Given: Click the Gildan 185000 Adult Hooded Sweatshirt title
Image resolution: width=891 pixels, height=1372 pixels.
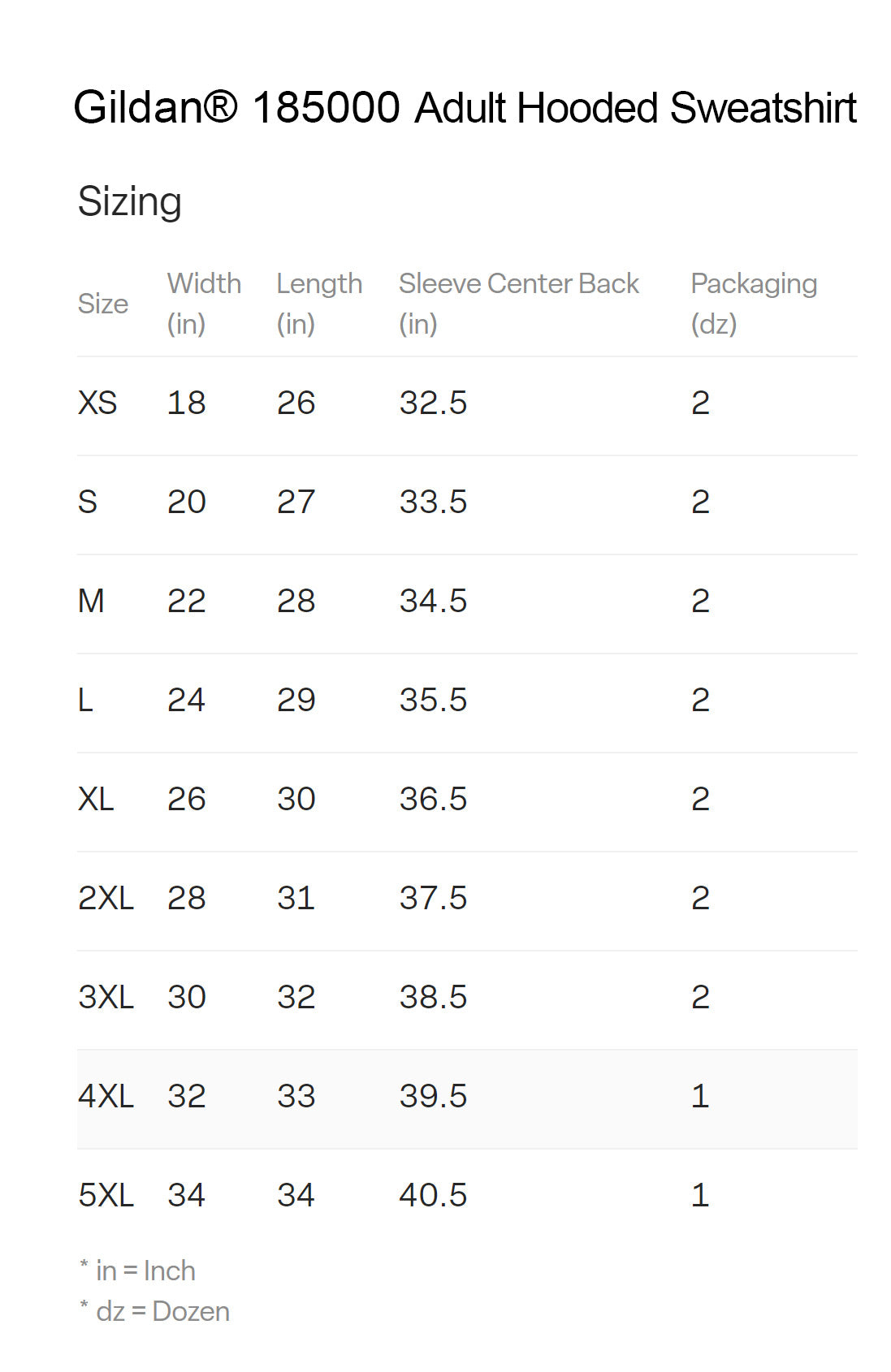Looking at the screenshot, I should 465,108.
